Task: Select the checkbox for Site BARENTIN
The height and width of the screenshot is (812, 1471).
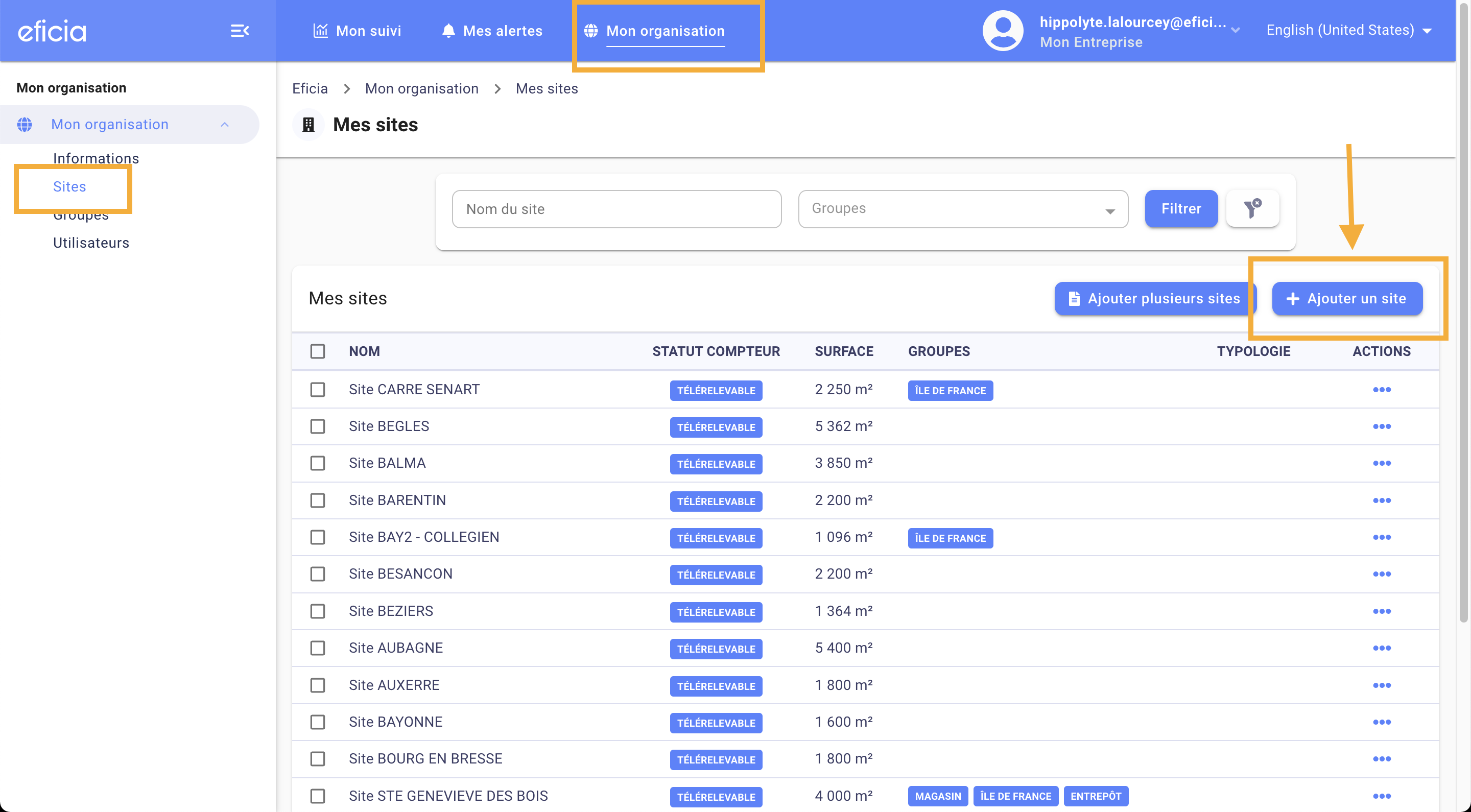Action: coord(318,500)
